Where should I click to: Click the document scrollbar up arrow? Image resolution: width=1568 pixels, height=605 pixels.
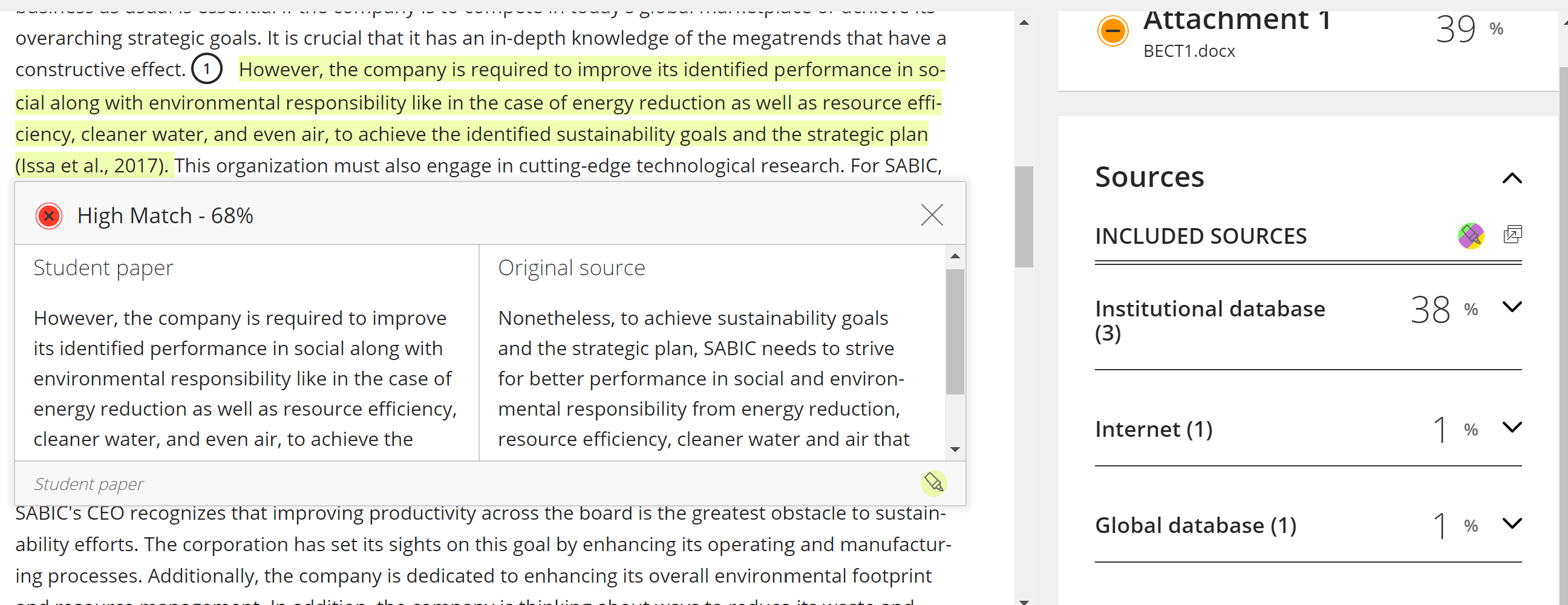(x=1024, y=22)
